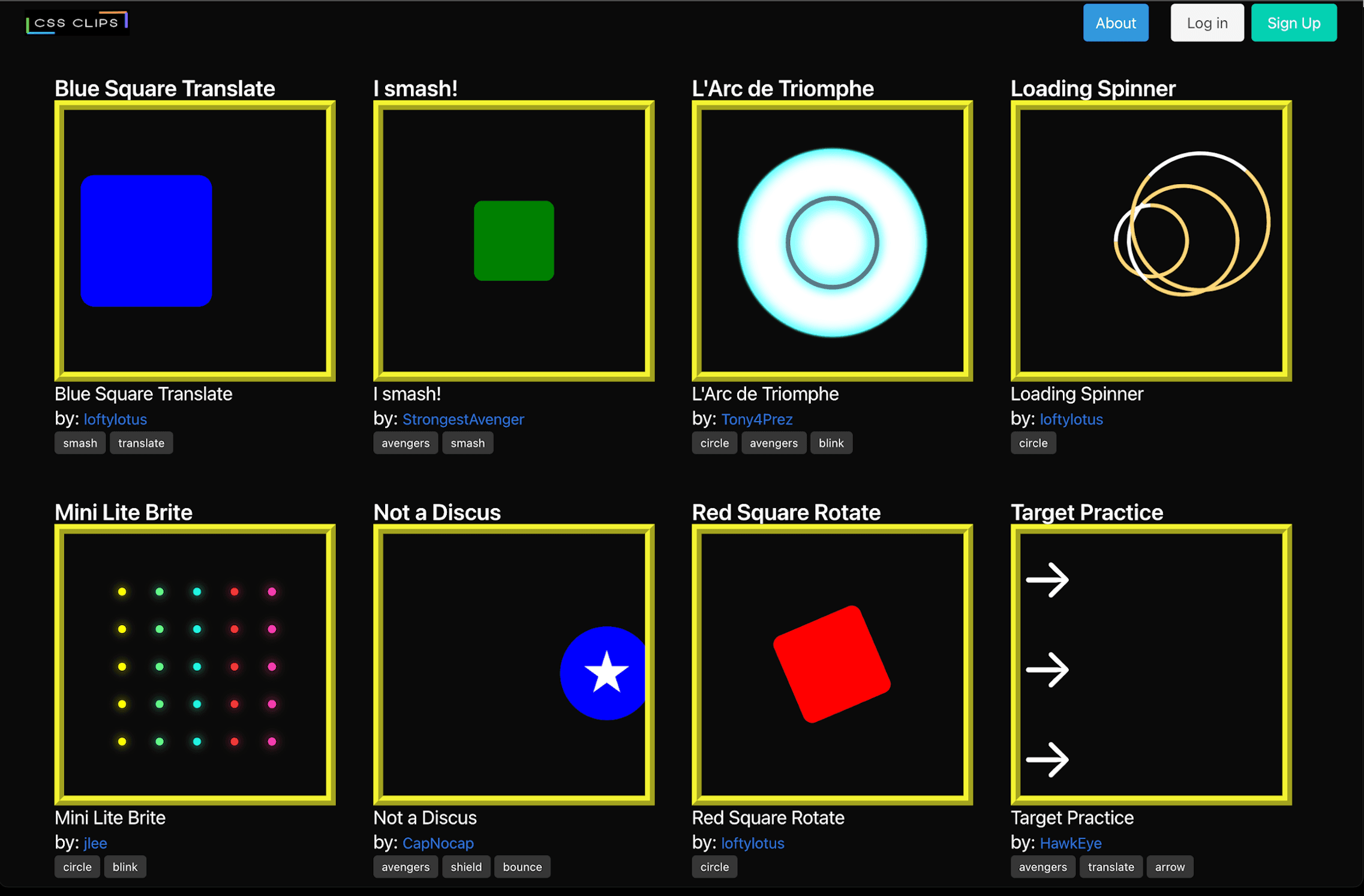
Task: Click blink tag under Mini Lite Brite
Action: (x=125, y=867)
